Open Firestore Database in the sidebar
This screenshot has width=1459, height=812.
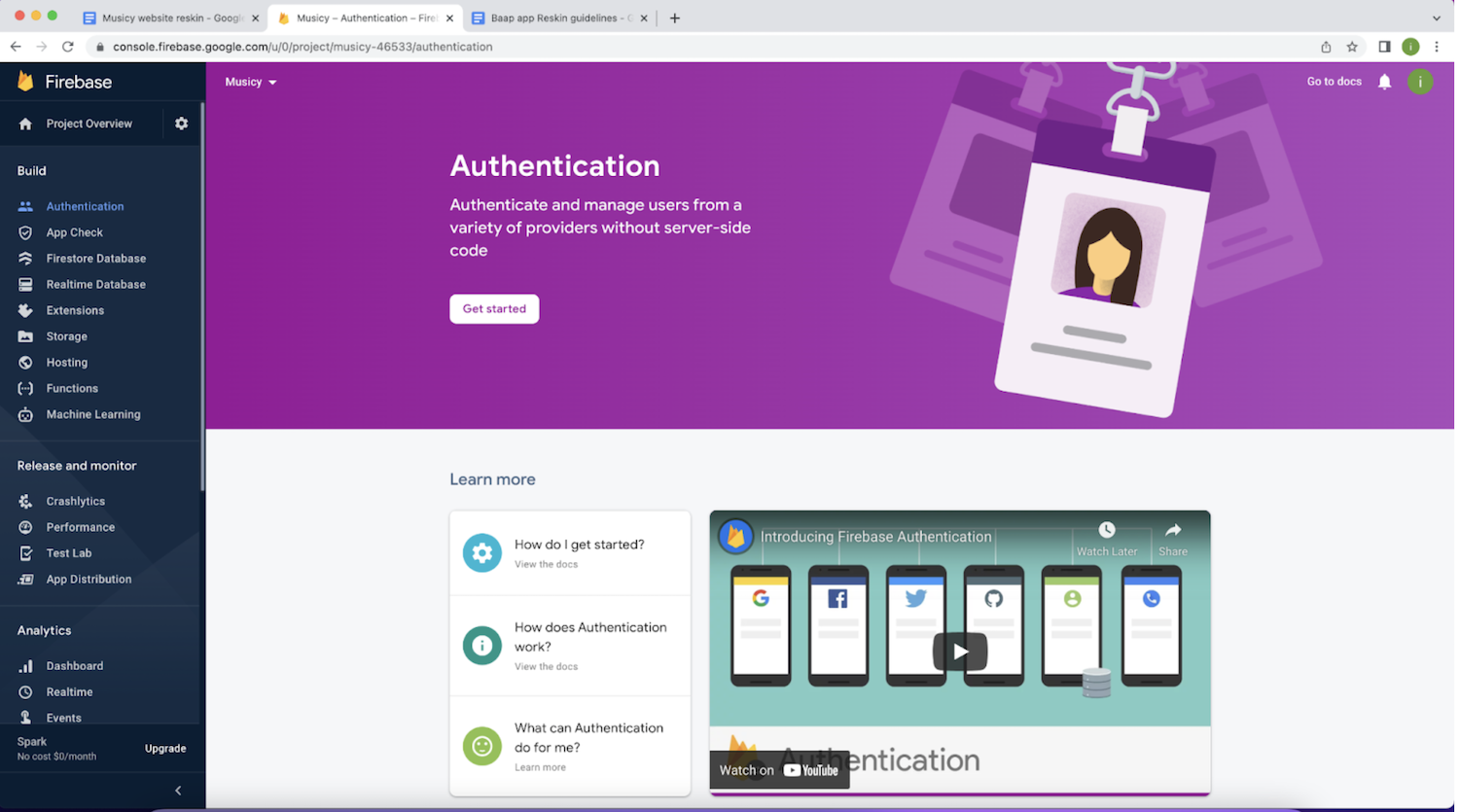[96, 259]
